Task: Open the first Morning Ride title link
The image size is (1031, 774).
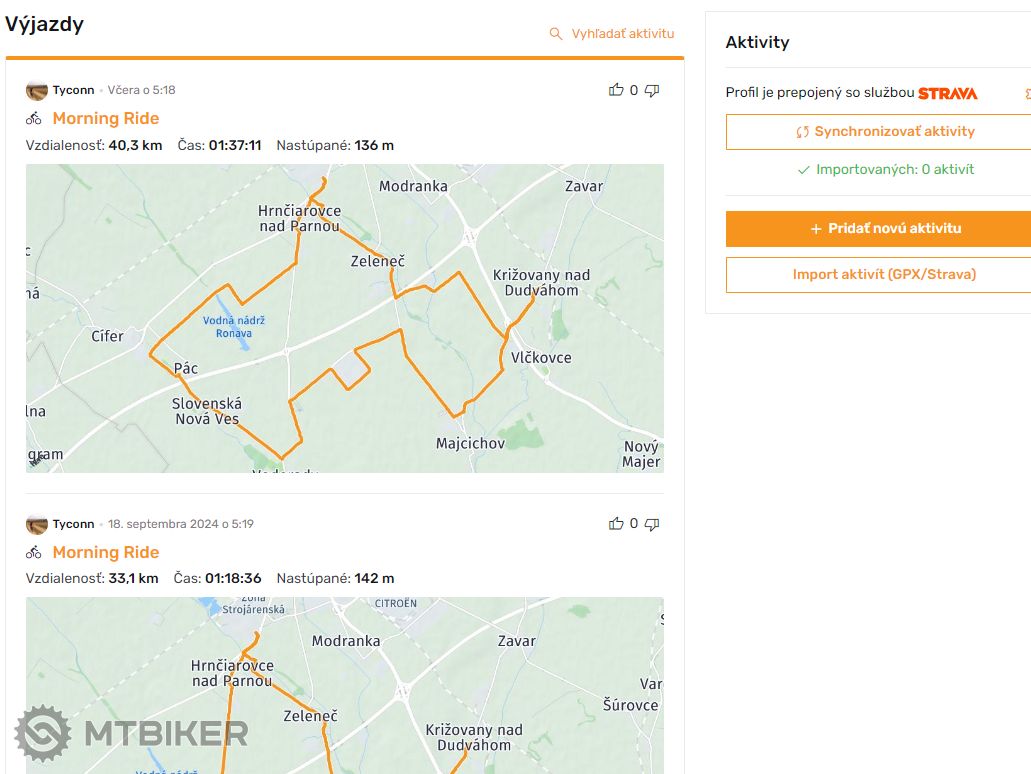Action: click(x=106, y=118)
